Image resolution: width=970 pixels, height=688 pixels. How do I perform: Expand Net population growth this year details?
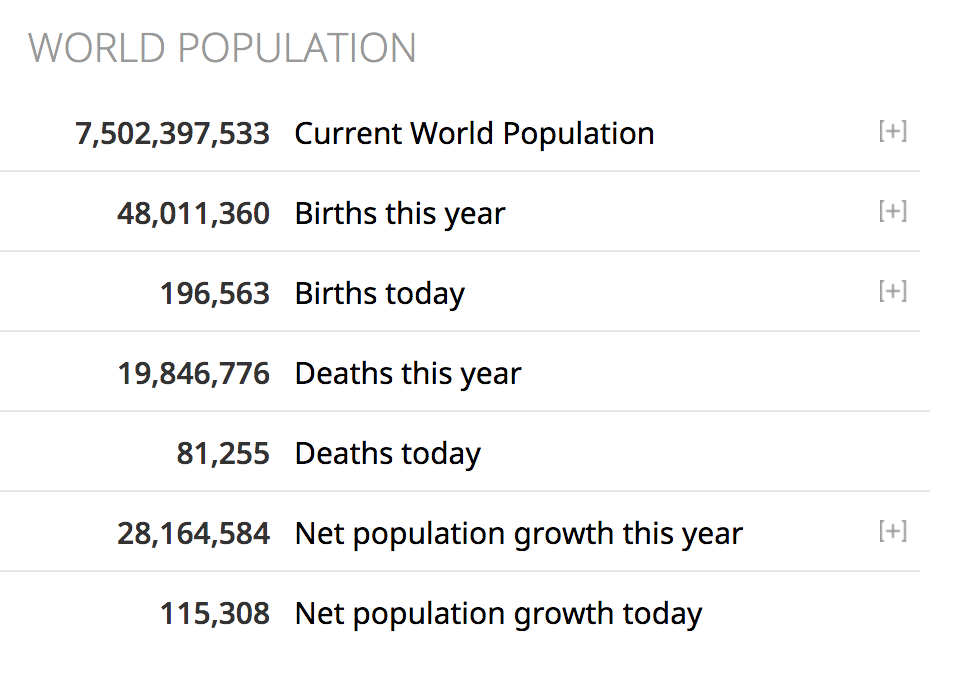892,532
